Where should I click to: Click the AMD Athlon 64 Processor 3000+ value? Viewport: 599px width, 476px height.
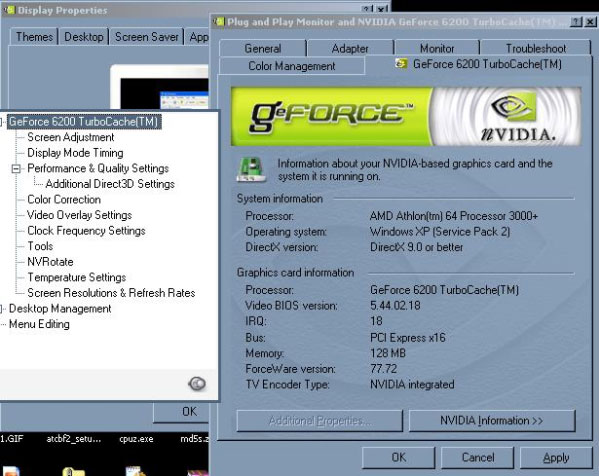coord(453,216)
